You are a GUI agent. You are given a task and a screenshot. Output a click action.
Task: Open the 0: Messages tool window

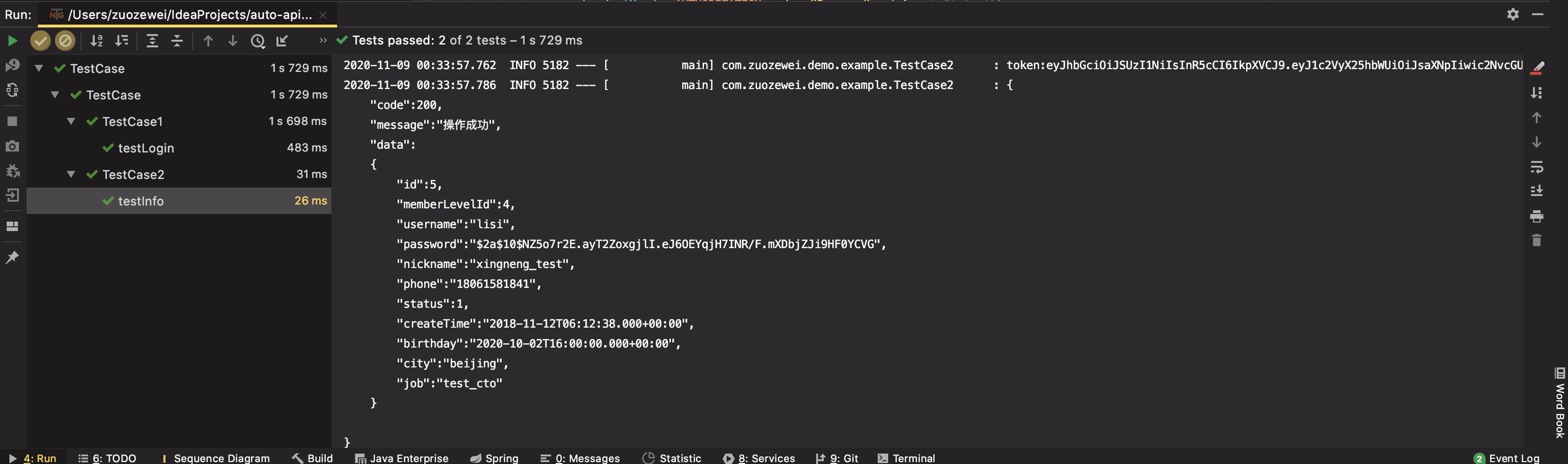(580, 458)
